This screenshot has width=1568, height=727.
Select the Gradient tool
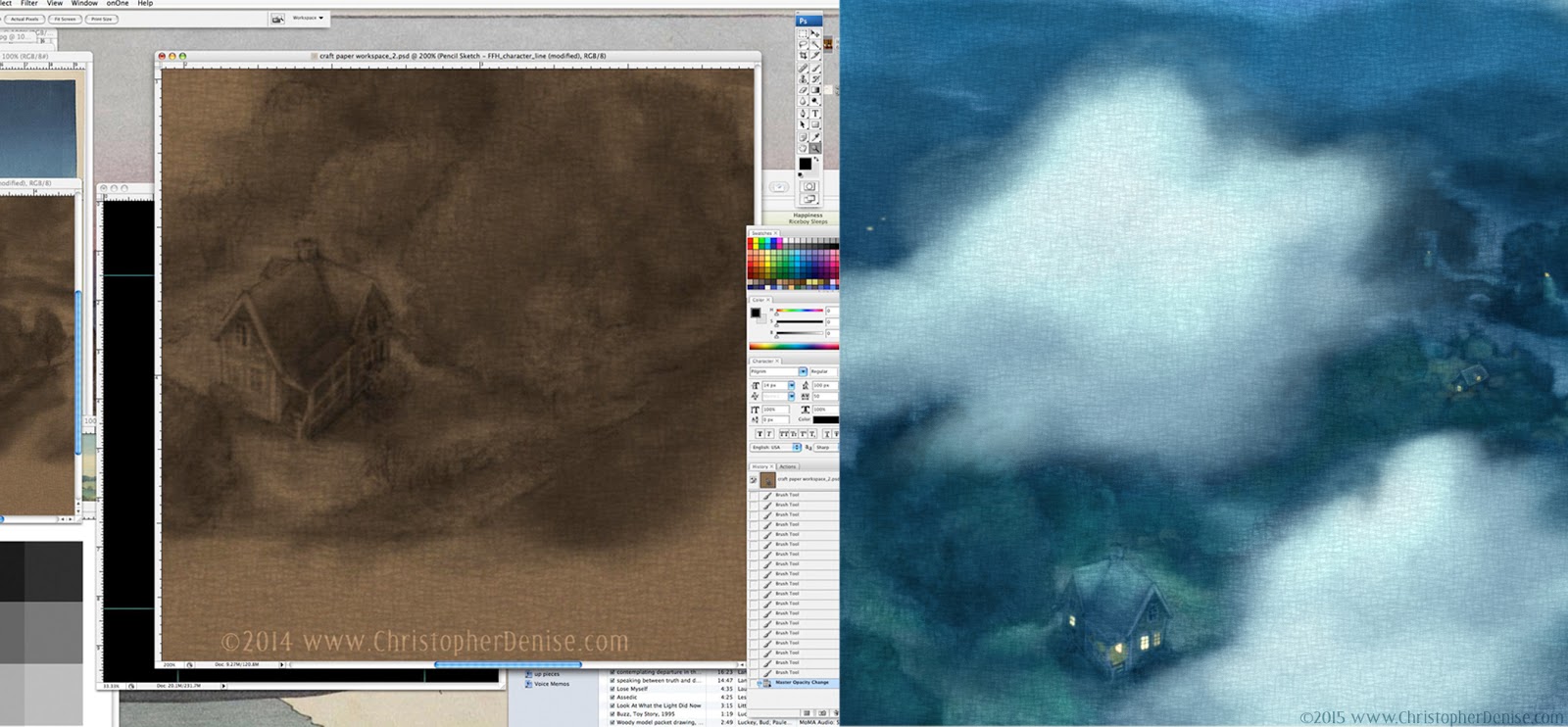pos(814,90)
